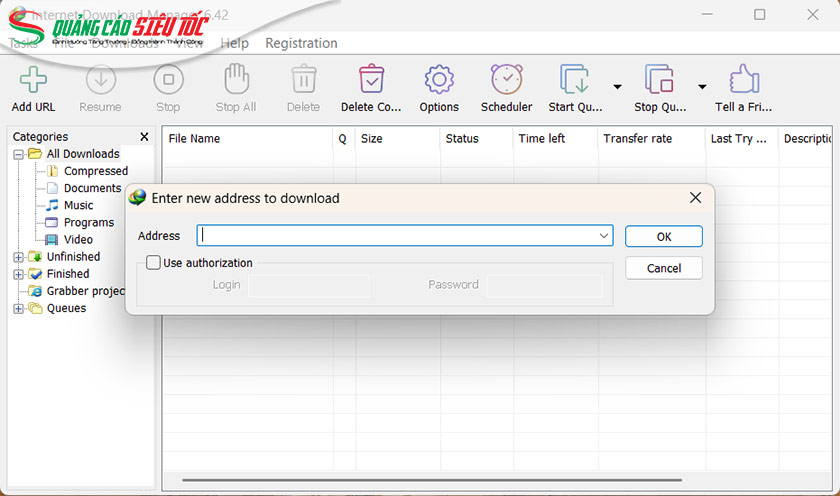Open the Registration menu
The width and height of the screenshot is (840, 496).
[x=301, y=43]
